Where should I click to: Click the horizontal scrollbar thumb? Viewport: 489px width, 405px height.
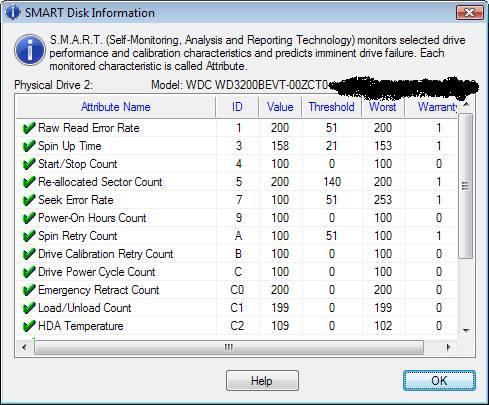229,348
